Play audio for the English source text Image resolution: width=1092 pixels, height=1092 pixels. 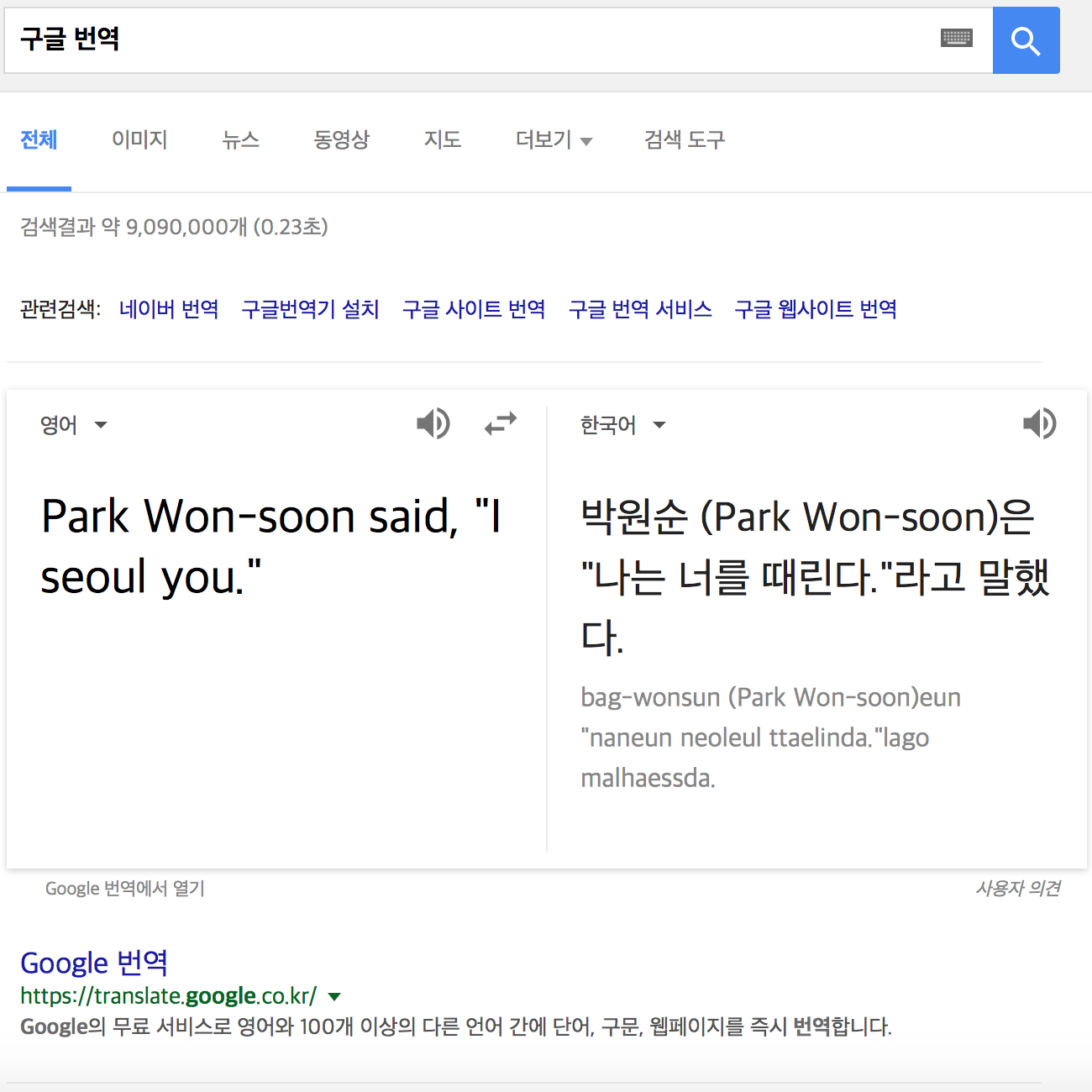pos(433,424)
